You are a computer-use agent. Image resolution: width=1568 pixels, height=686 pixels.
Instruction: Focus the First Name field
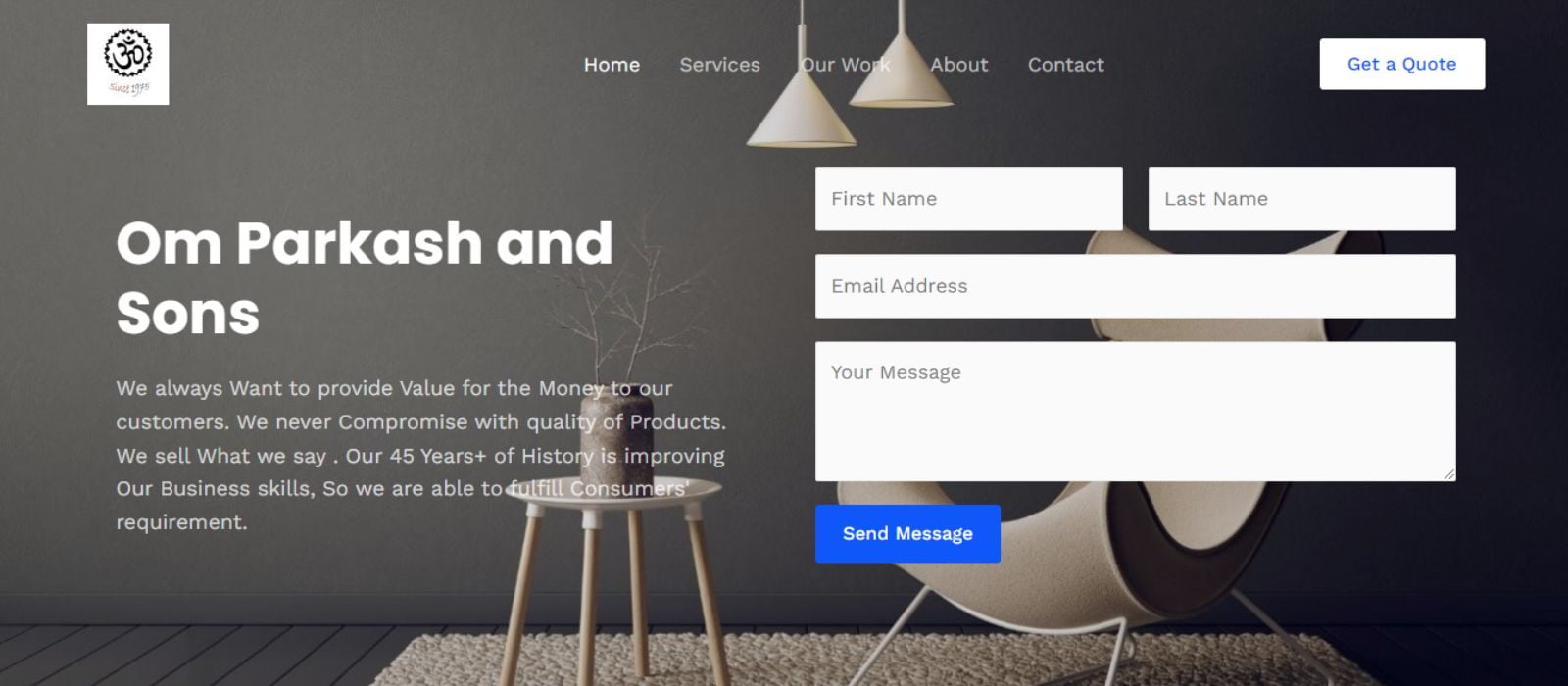click(x=968, y=199)
